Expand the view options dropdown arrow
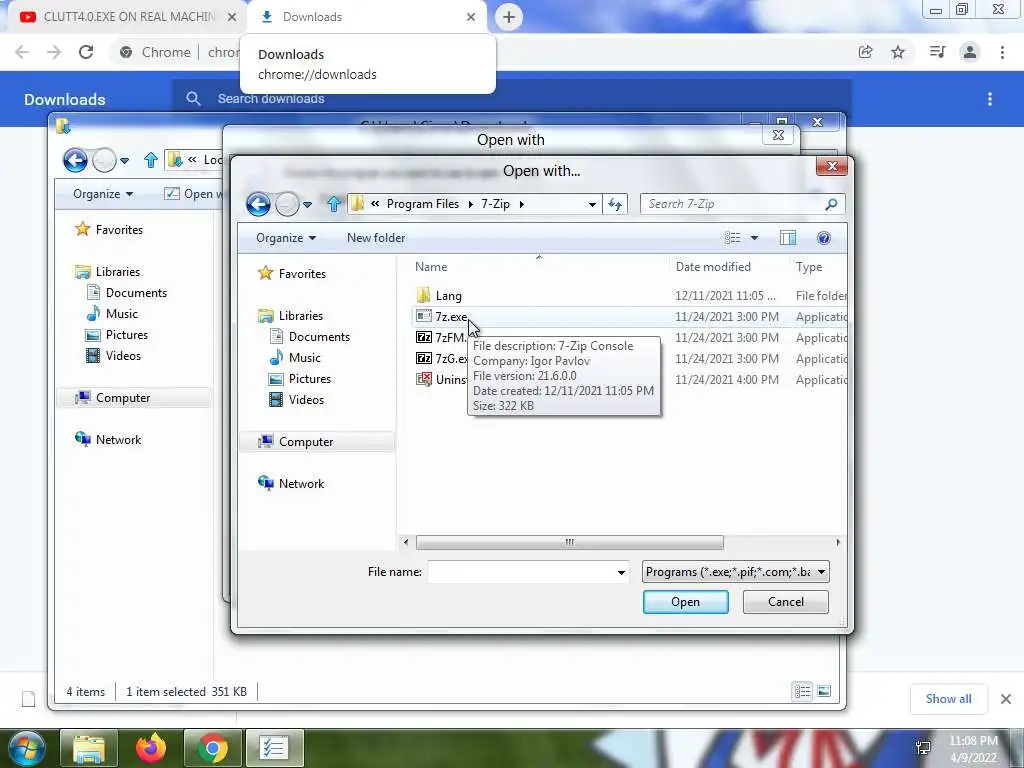This screenshot has width=1024, height=768. click(754, 238)
